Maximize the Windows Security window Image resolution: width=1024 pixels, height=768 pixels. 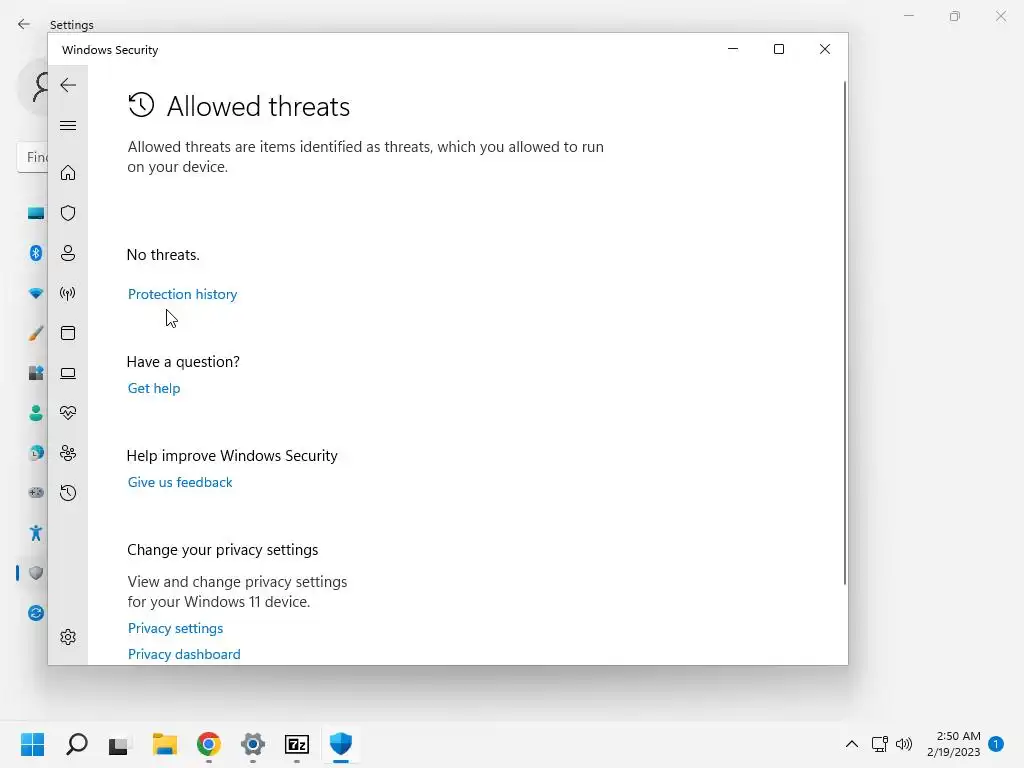point(778,49)
